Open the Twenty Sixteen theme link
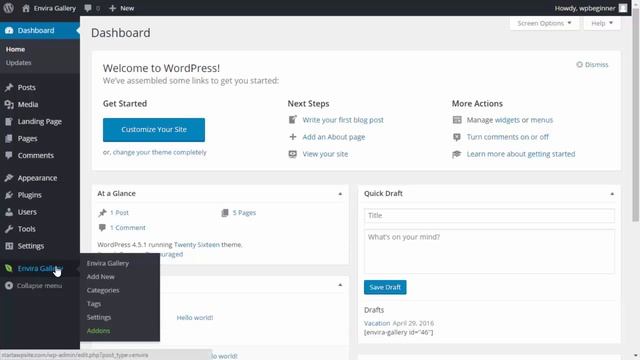 [x=197, y=245]
